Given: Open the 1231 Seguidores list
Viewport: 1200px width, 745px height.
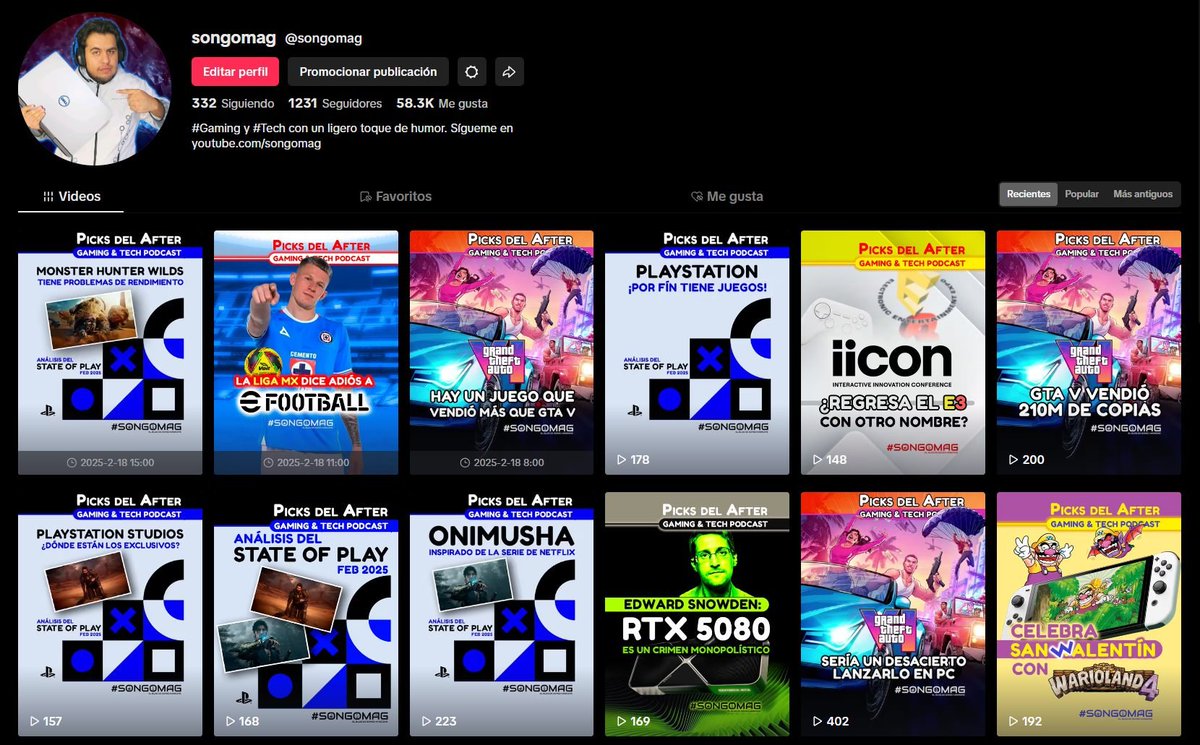Looking at the screenshot, I should point(335,103).
